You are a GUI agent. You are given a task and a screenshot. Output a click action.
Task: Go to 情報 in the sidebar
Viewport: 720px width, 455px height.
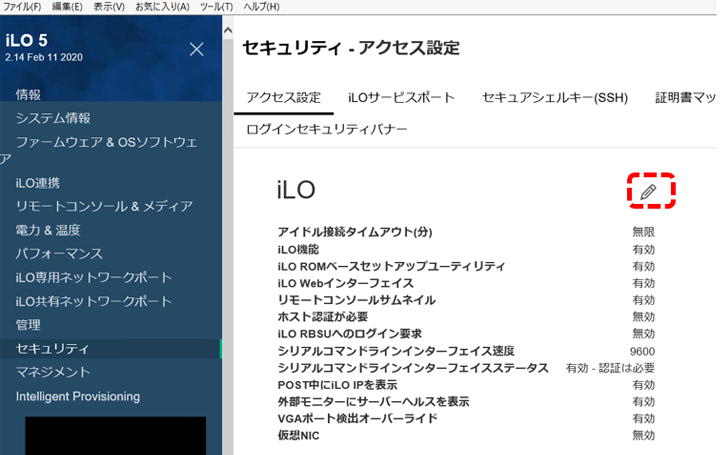pyautogui.click(x=28, y=95)
